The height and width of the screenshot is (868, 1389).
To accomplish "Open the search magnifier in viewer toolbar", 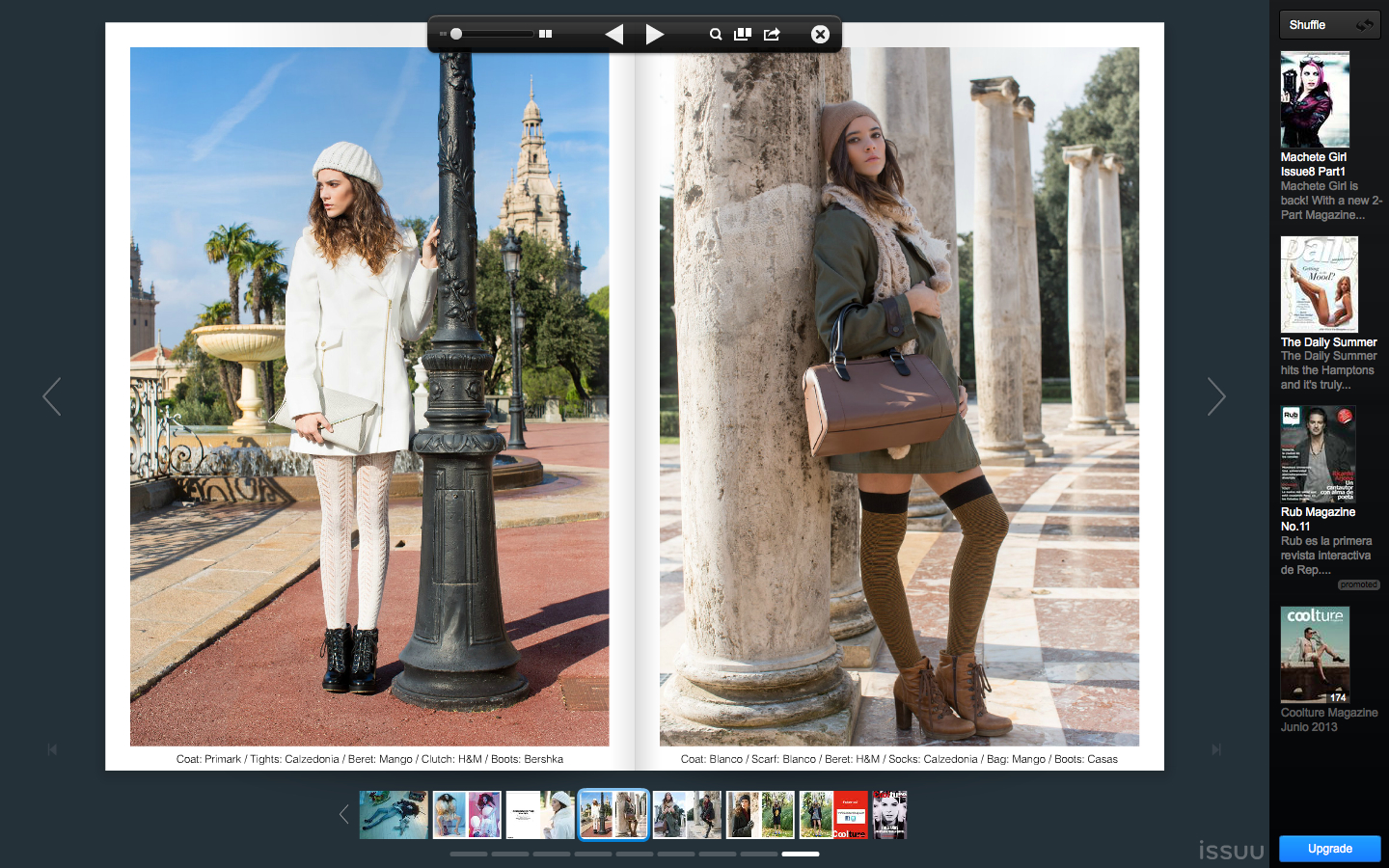I will pyautogui.click(x=716, y=34).
